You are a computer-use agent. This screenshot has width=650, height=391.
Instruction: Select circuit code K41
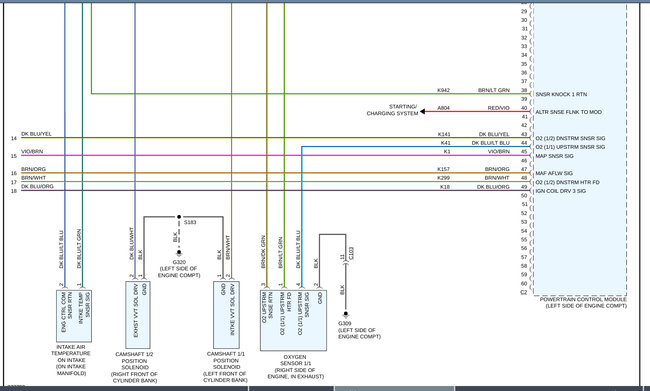445,143
